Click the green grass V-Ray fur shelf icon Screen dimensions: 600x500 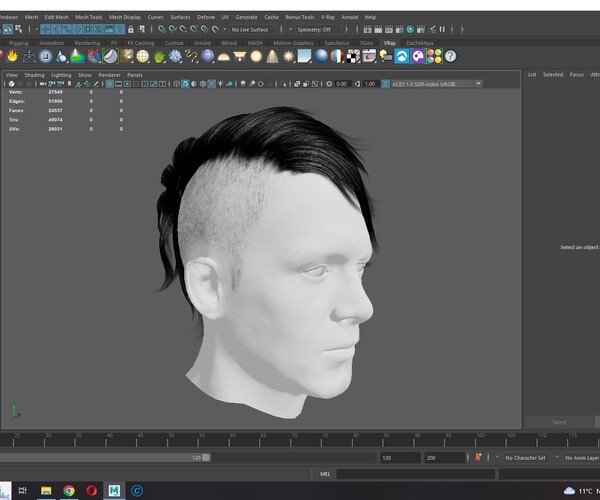(x=159, y=57)
